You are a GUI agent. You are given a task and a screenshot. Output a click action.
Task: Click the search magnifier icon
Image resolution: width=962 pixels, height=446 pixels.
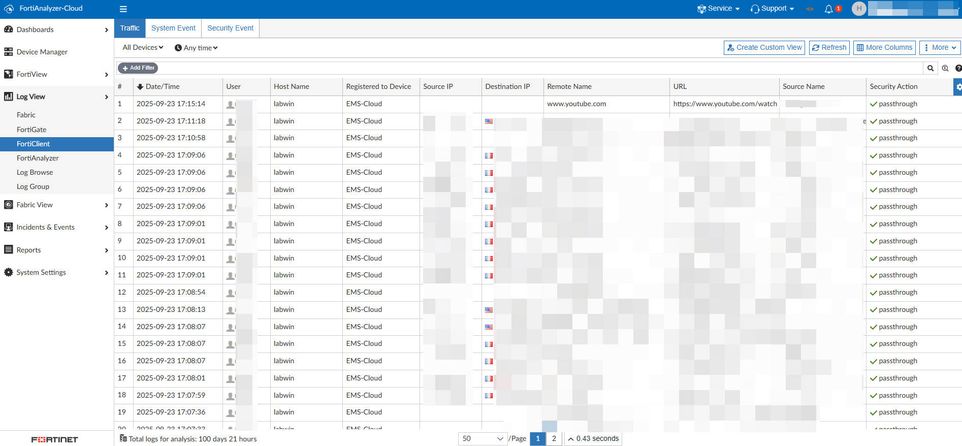click(931, 69)
